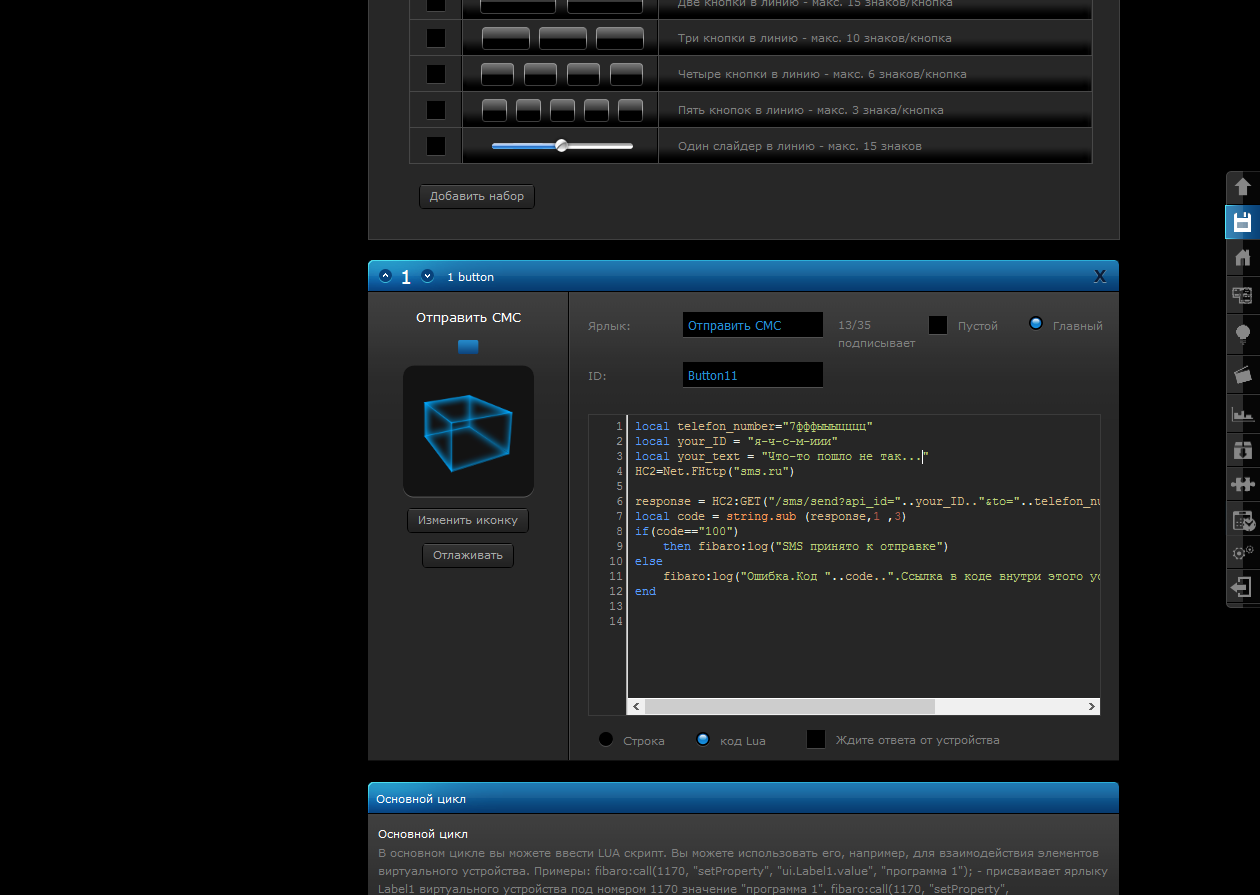Click the Добавить набор button
Screen dimensions: 1260x895
pos(477,196)
